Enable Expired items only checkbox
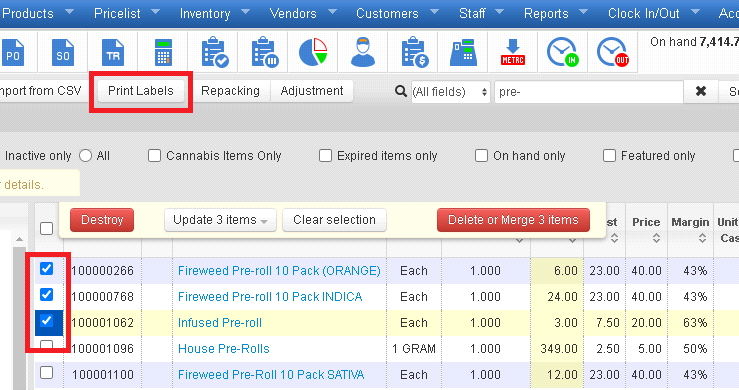The width and height of the screenshot is (739, 390). pyautogui.click(x=325, y=156)
